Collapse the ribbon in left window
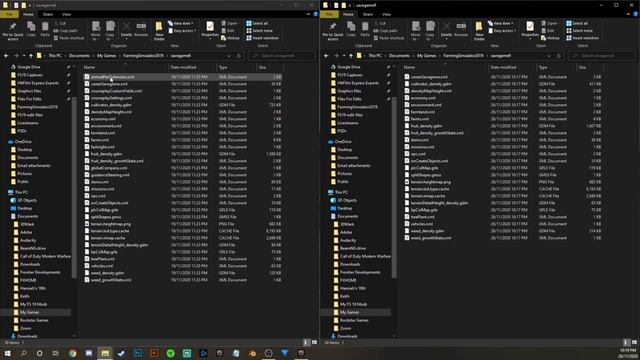The width and height of the screenshot is (640, 360). (308, 14)
